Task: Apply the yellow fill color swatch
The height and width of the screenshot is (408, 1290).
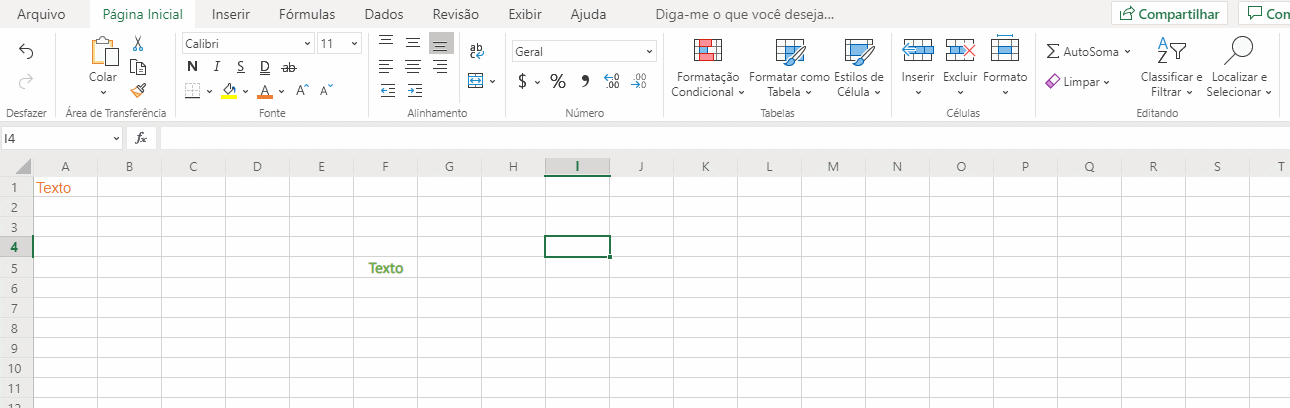Action: [229, 91]
